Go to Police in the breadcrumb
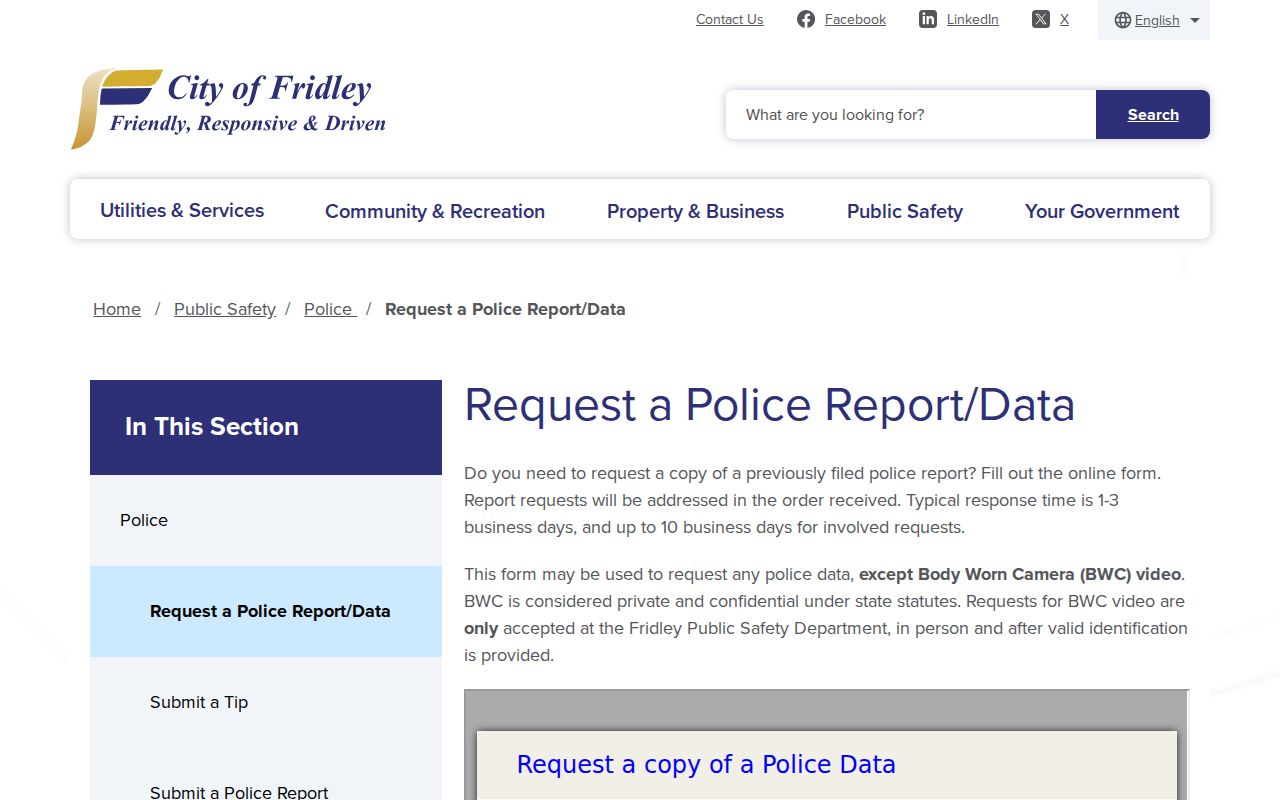1280x800 pixels. tap(330, 309)
